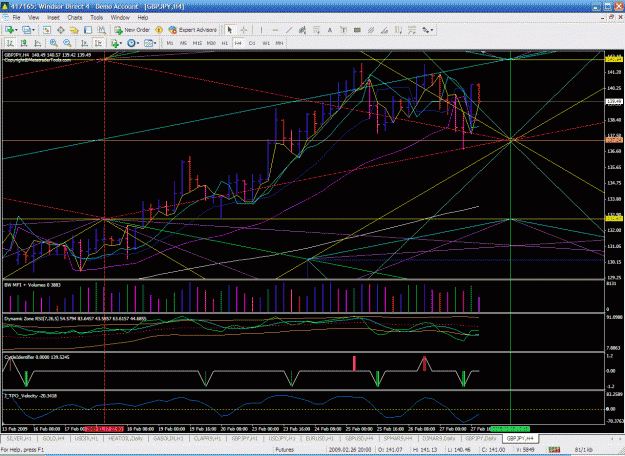This screenshot has height=456, width=625.
Task: Select the Fibonacci Time Zones tool
Action: coord(398,30)
